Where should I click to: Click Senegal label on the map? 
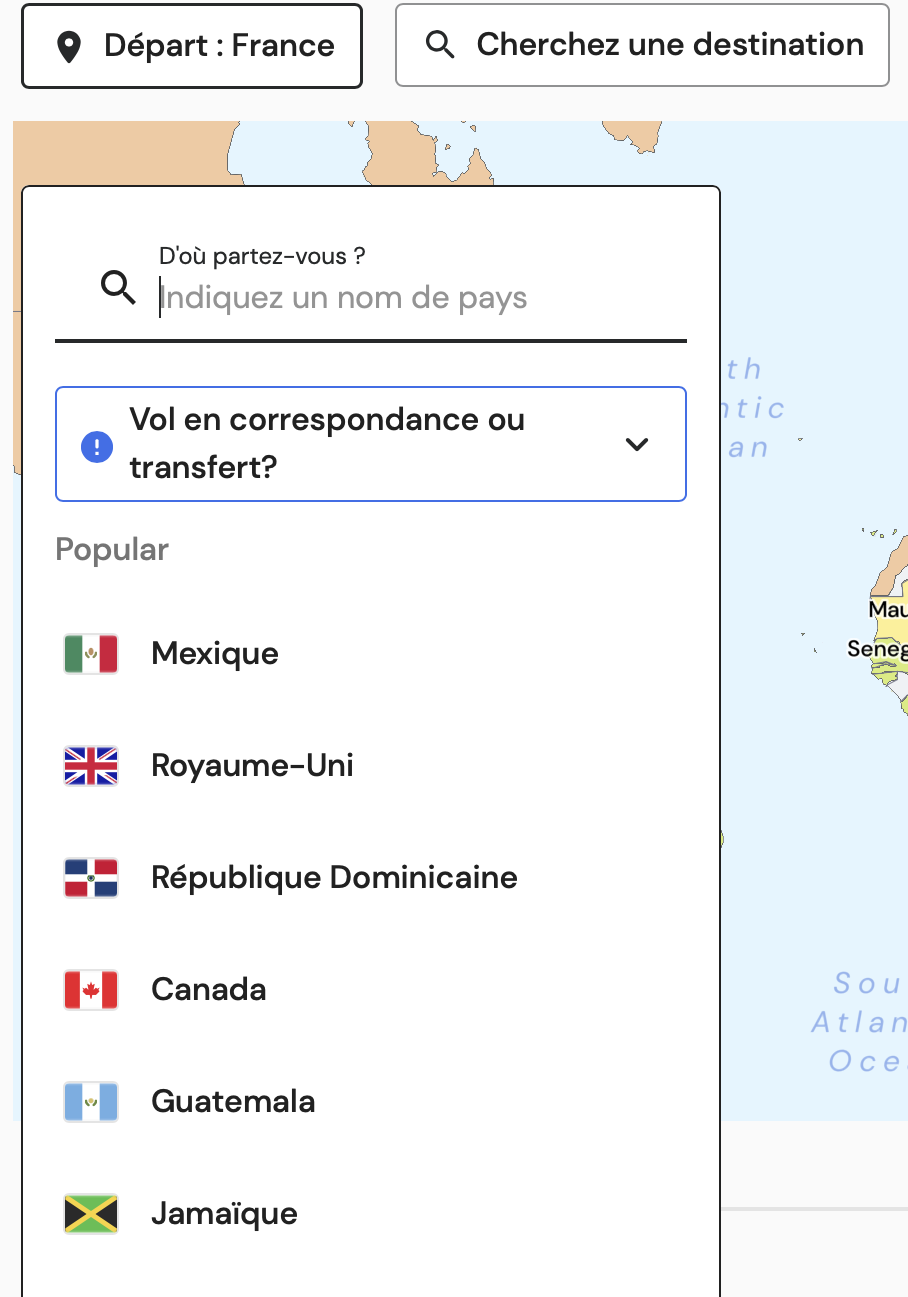coord(877,649)
